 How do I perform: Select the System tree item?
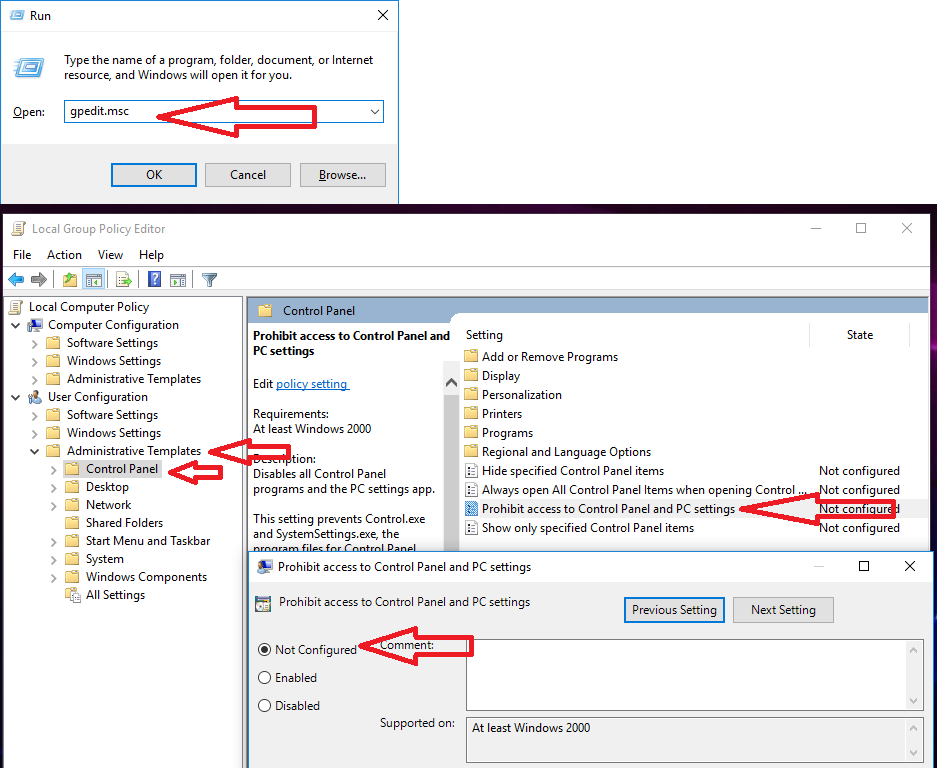coord(105,559)
